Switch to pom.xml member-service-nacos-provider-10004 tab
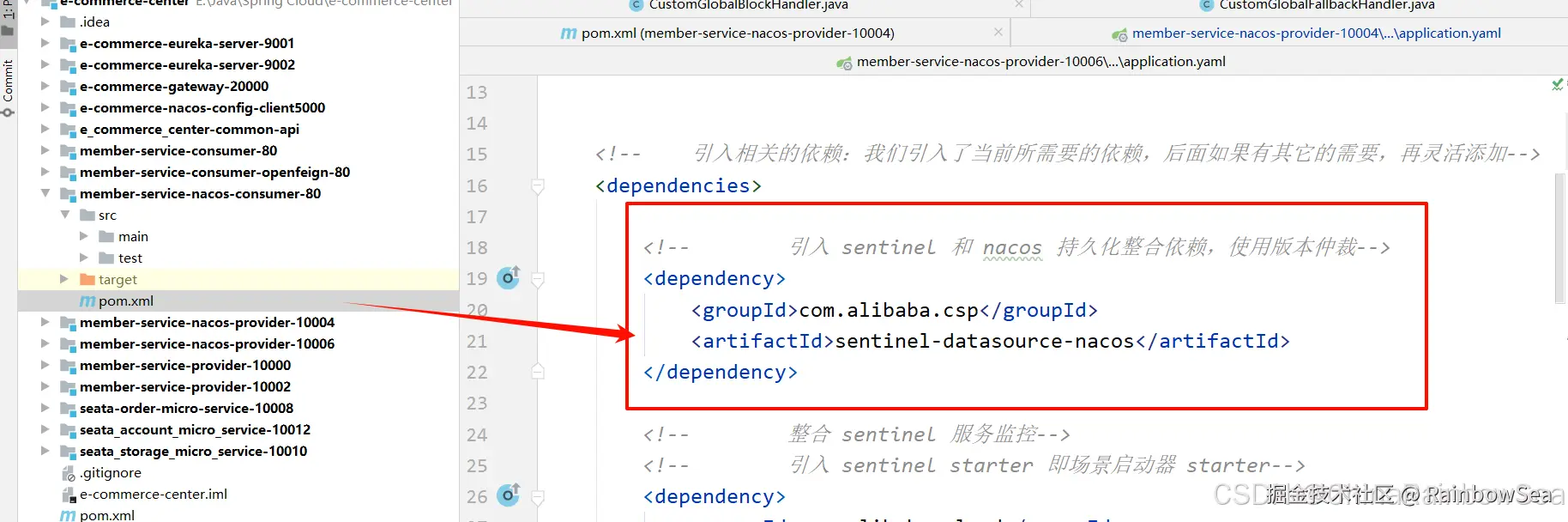This screenshot has width=1568, height=522. point(738,33)
